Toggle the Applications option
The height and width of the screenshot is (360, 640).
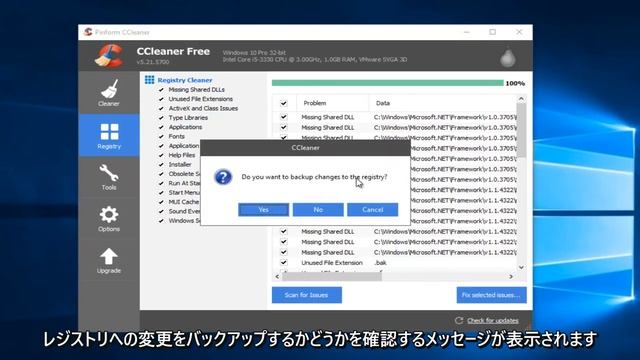[161, 127]
